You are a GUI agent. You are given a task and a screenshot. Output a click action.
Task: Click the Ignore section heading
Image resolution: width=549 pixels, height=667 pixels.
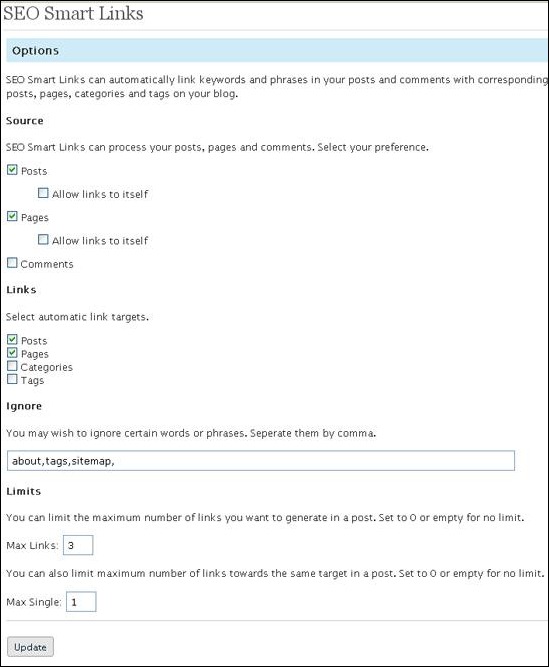24,406
